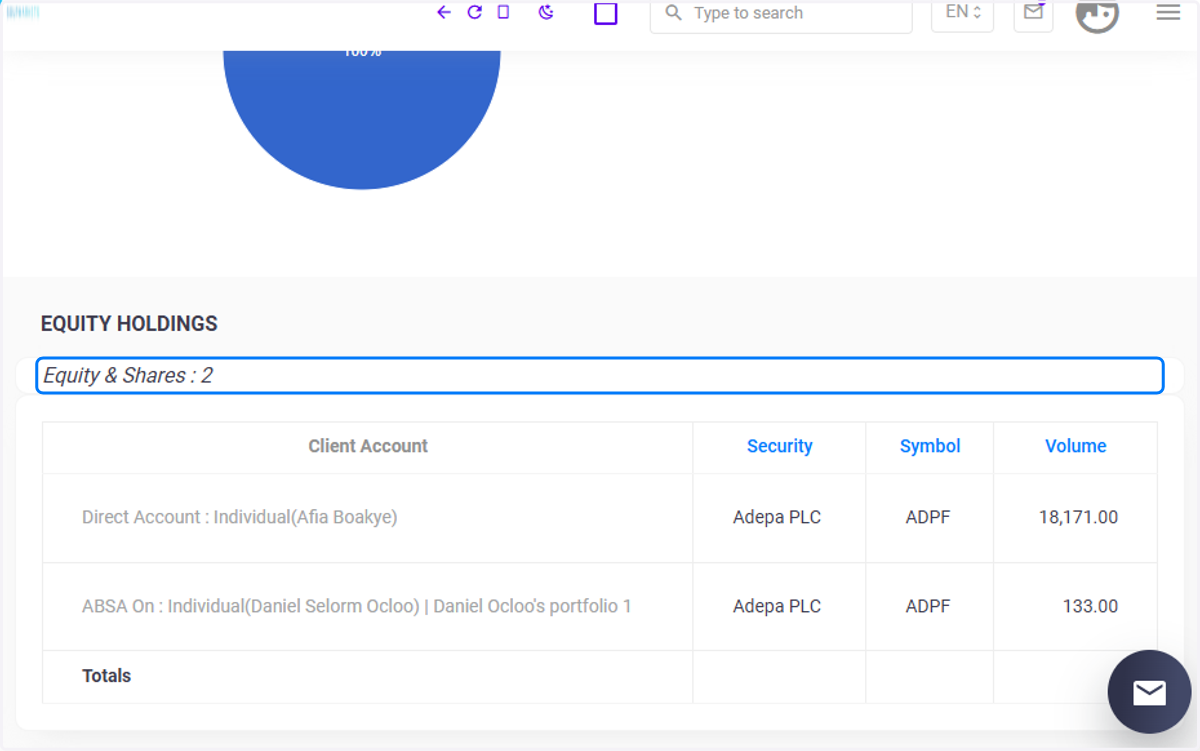The height and width of the screenshot is (751, 1200).
Task: Click the floating chat envelope button
Action: point(1149,692)
